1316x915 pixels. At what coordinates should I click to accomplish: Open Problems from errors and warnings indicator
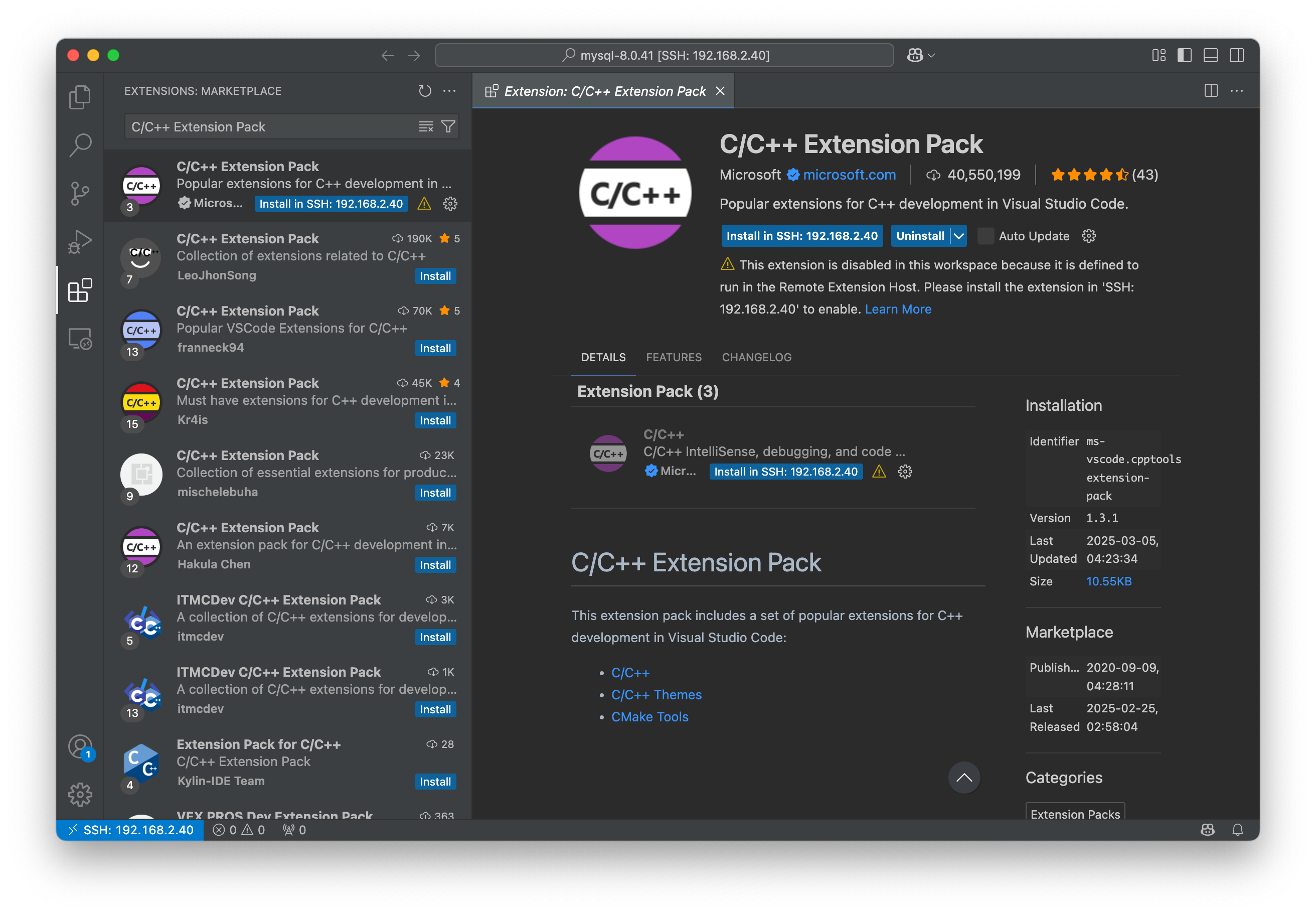(x=238, y=830)
